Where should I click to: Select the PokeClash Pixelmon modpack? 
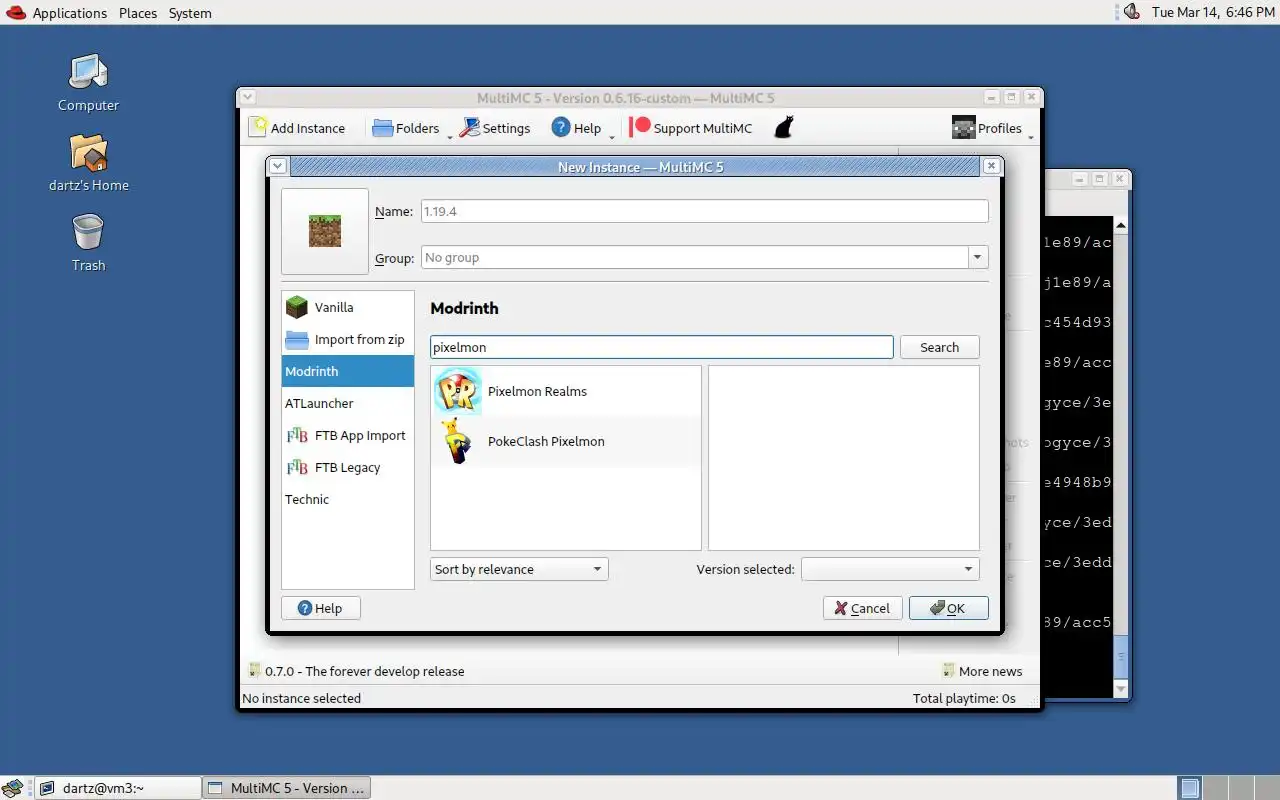click(x=566, y=441)
